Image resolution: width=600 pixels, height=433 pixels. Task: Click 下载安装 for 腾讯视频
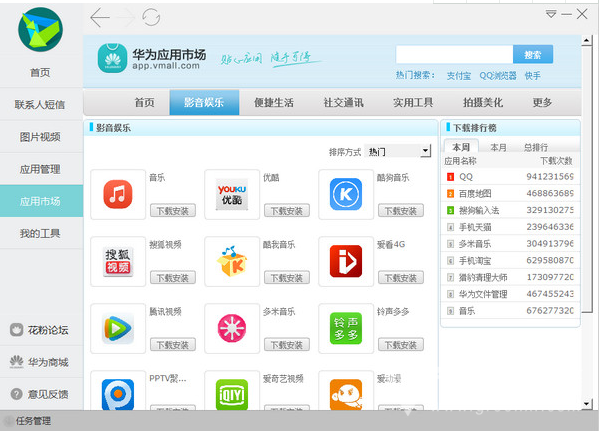tap(173, 345)
